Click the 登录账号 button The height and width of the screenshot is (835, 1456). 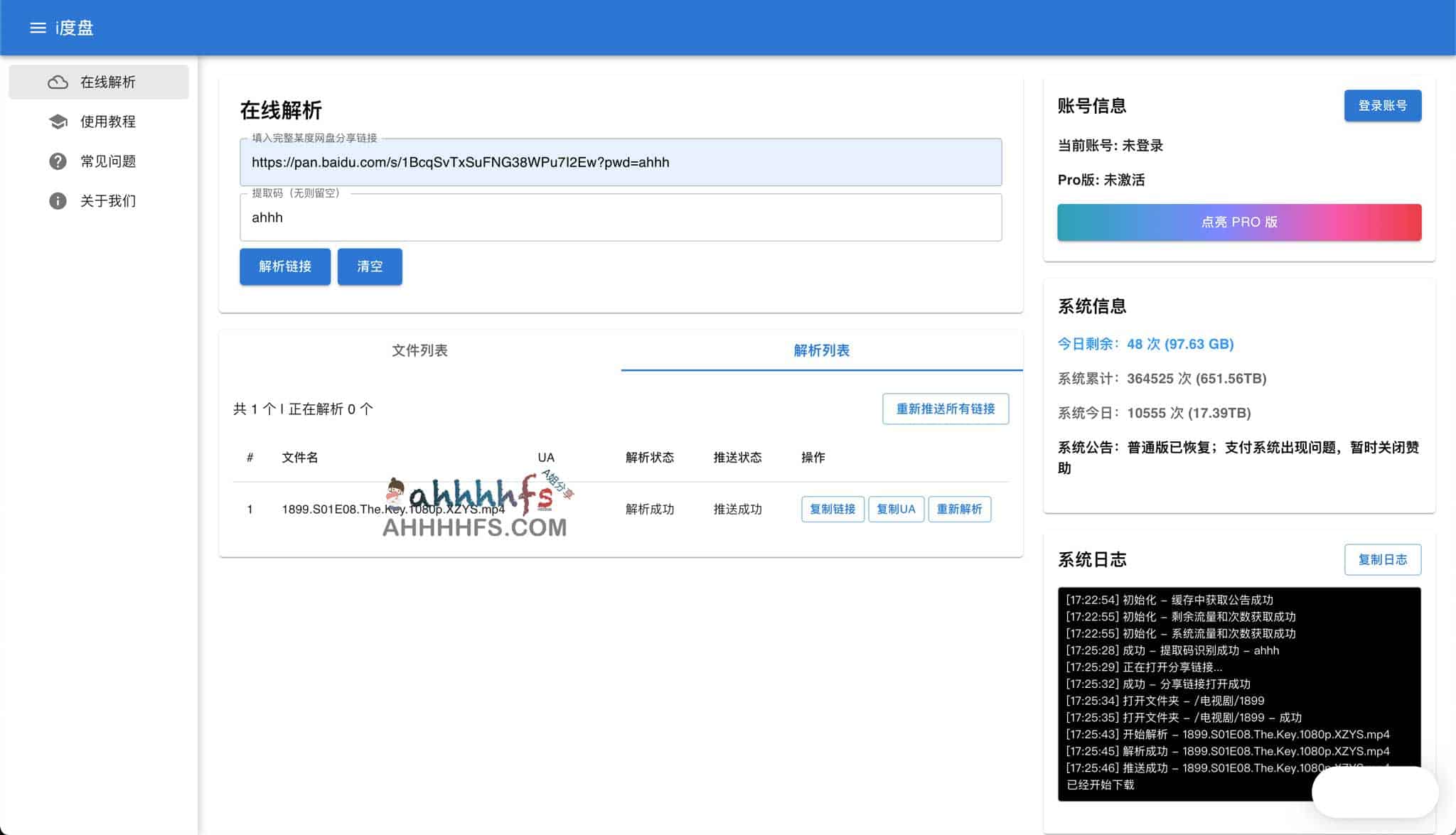[x=1382, y=105]
